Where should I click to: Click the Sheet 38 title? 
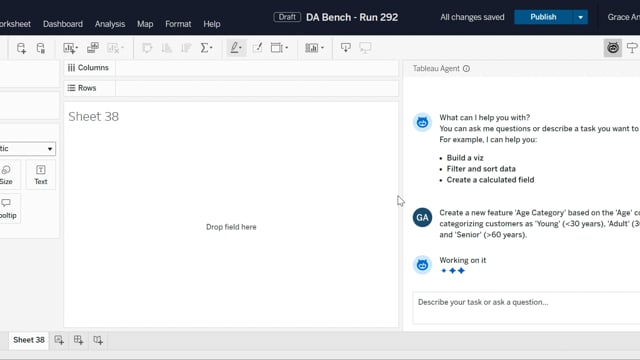(93, 117)
